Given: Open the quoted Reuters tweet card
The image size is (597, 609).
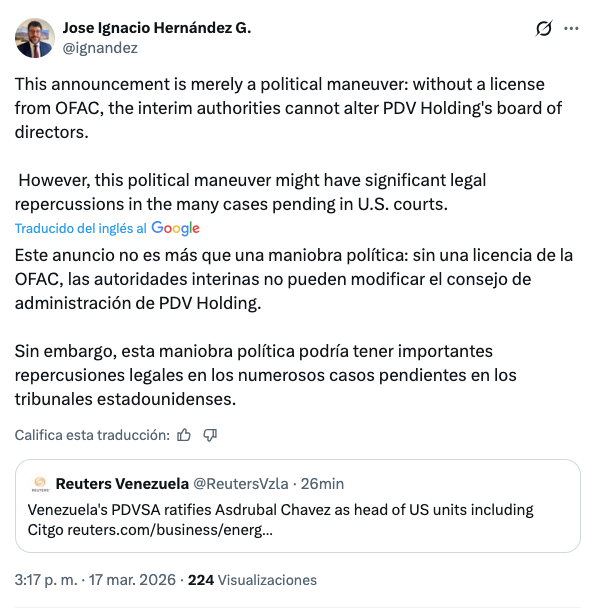Looking at the screenshot, I should [298, 506].
